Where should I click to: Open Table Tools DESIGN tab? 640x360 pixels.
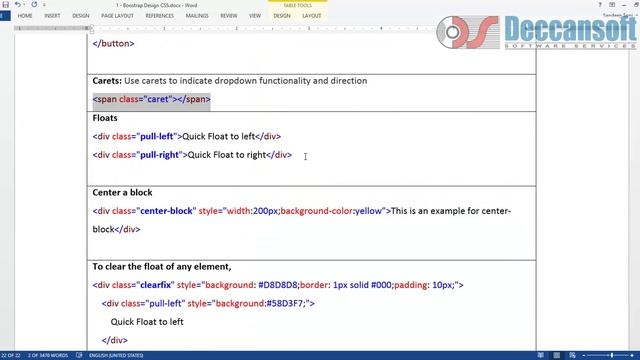tap(282, 16)
